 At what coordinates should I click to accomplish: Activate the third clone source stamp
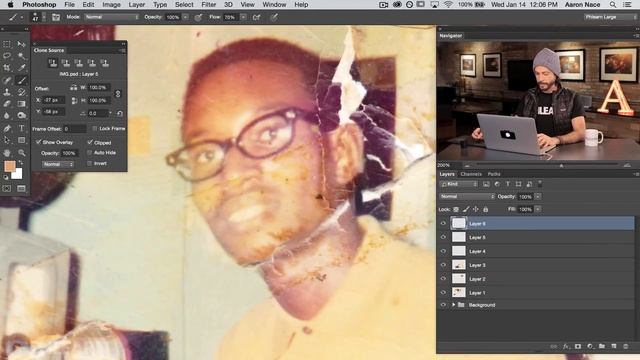(79, 62)
